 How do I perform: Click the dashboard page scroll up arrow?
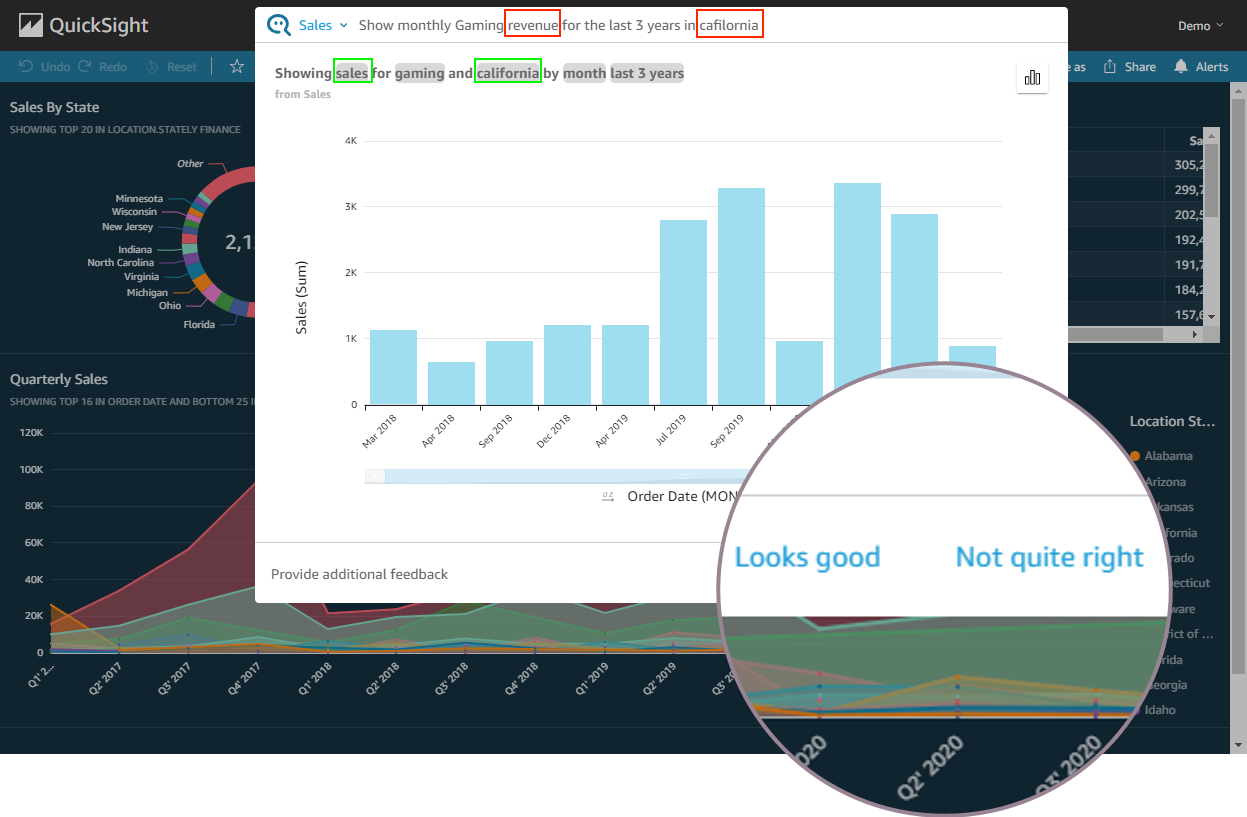(1240, 90)
